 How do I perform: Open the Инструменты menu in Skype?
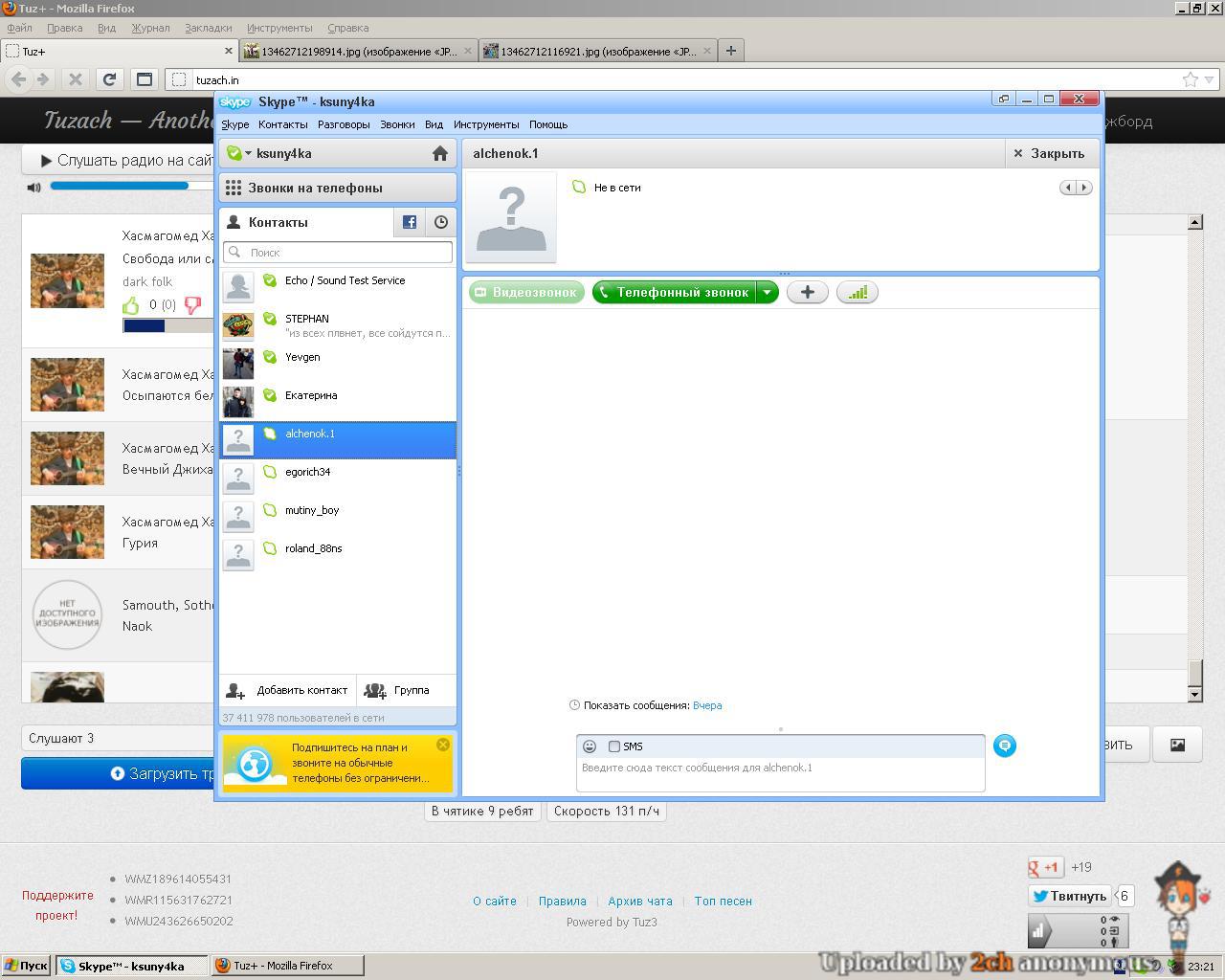[486, 124]
